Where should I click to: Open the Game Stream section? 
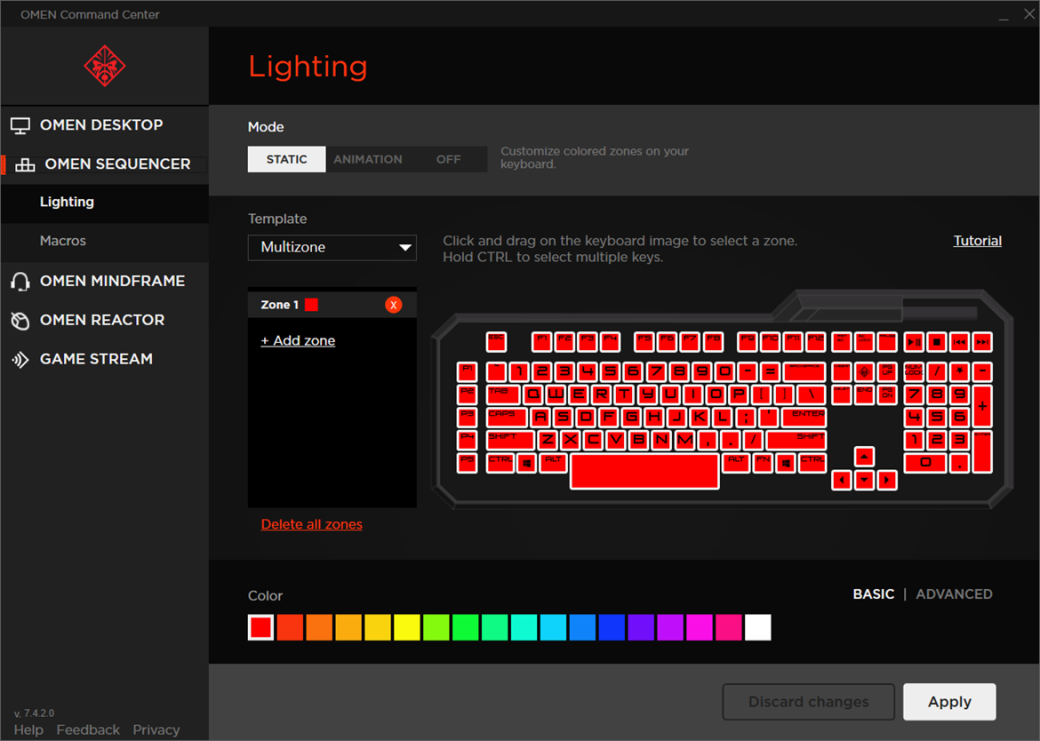click(96, 359)
